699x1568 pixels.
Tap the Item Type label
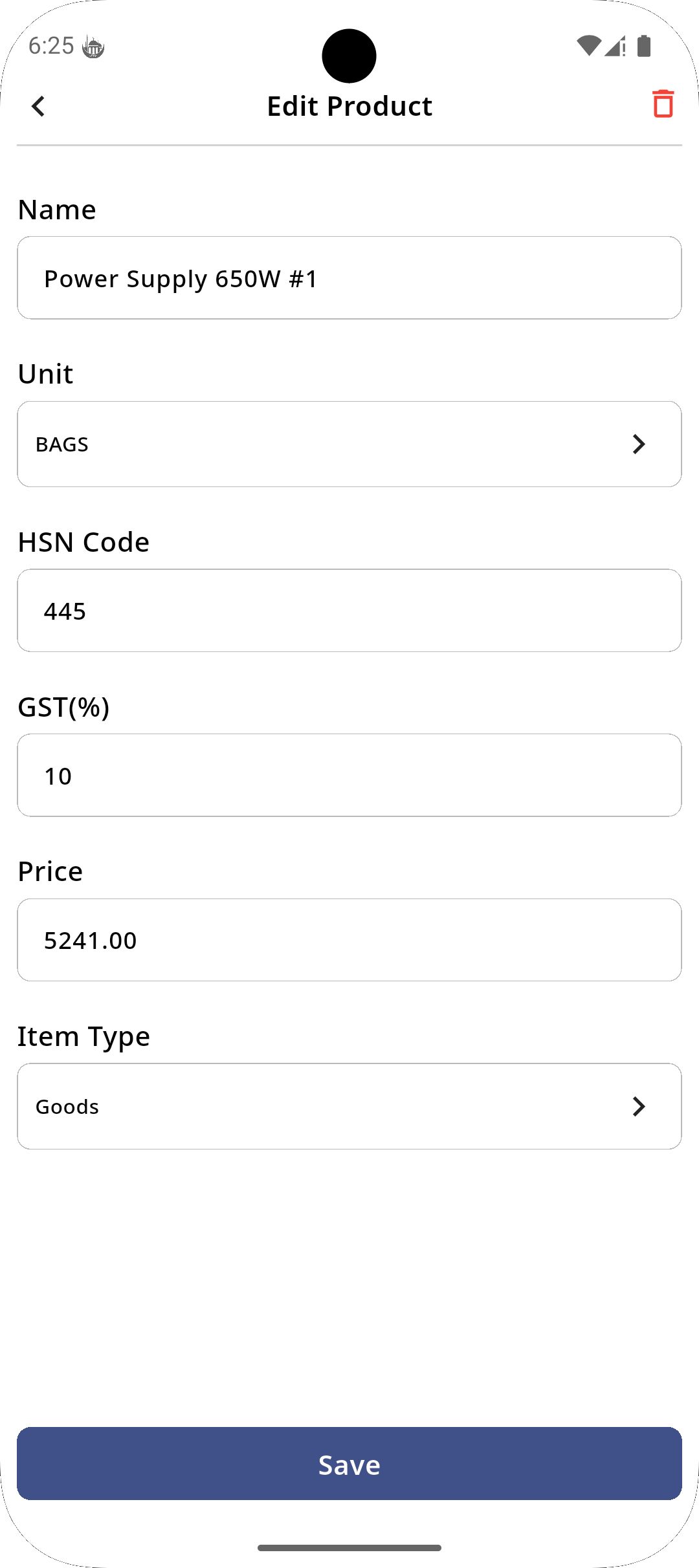coord(83,1036)
